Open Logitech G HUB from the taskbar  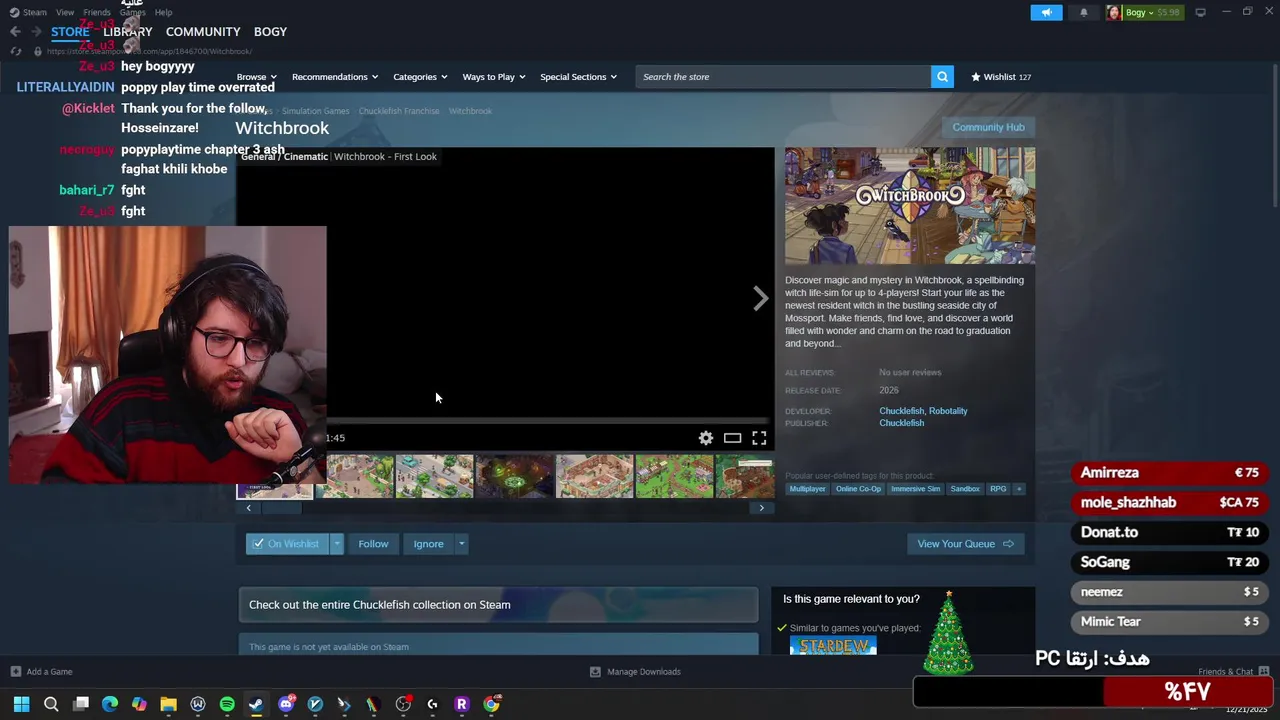tap(432, 704)
